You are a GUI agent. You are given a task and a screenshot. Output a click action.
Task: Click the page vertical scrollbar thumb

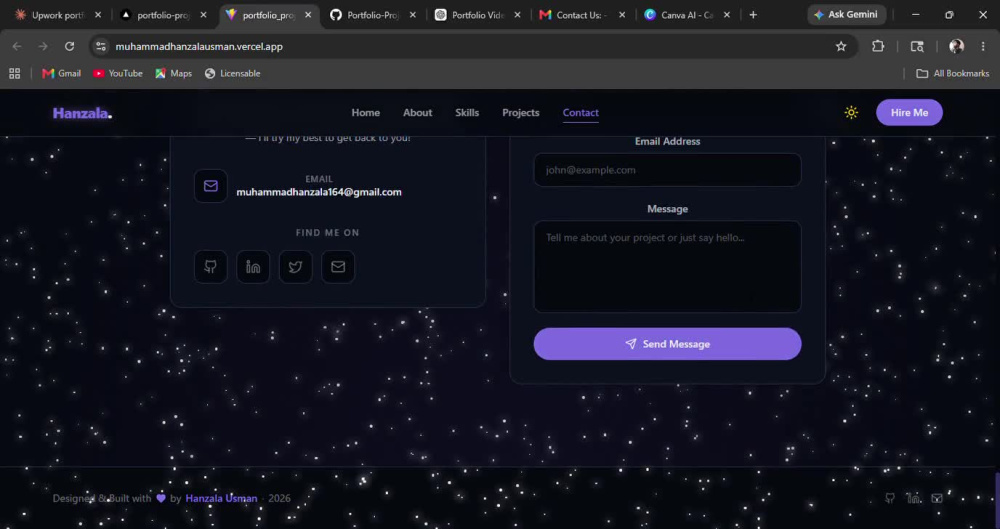click(x=997, y=500)
